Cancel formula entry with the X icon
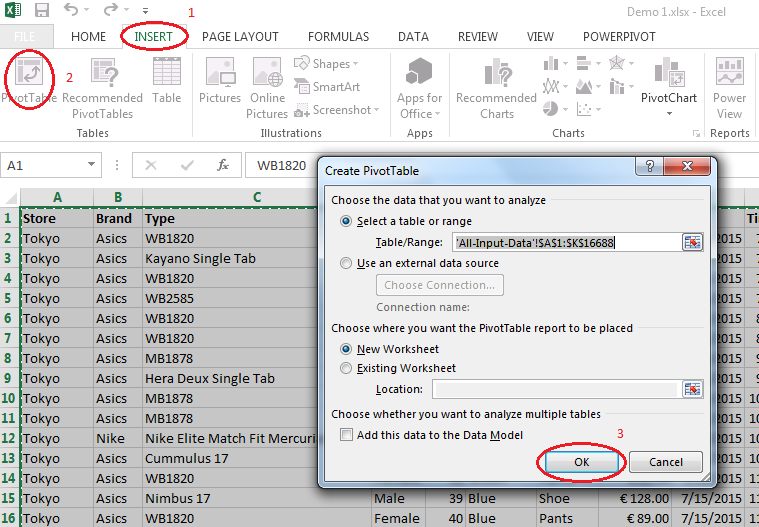The image size is (759, 527). [x=151, y=166]
